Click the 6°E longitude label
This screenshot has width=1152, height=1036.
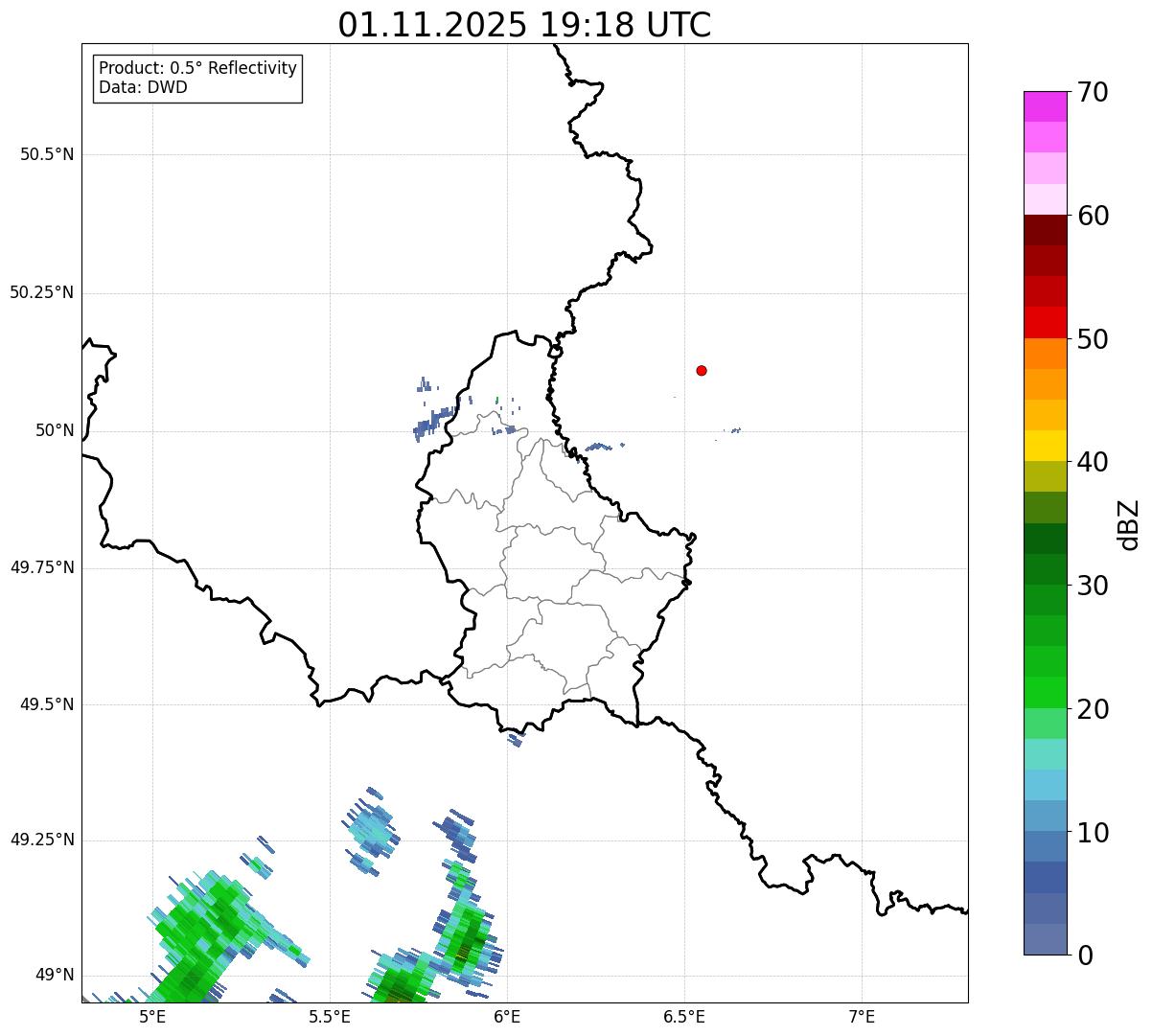tap(507, 1017)
